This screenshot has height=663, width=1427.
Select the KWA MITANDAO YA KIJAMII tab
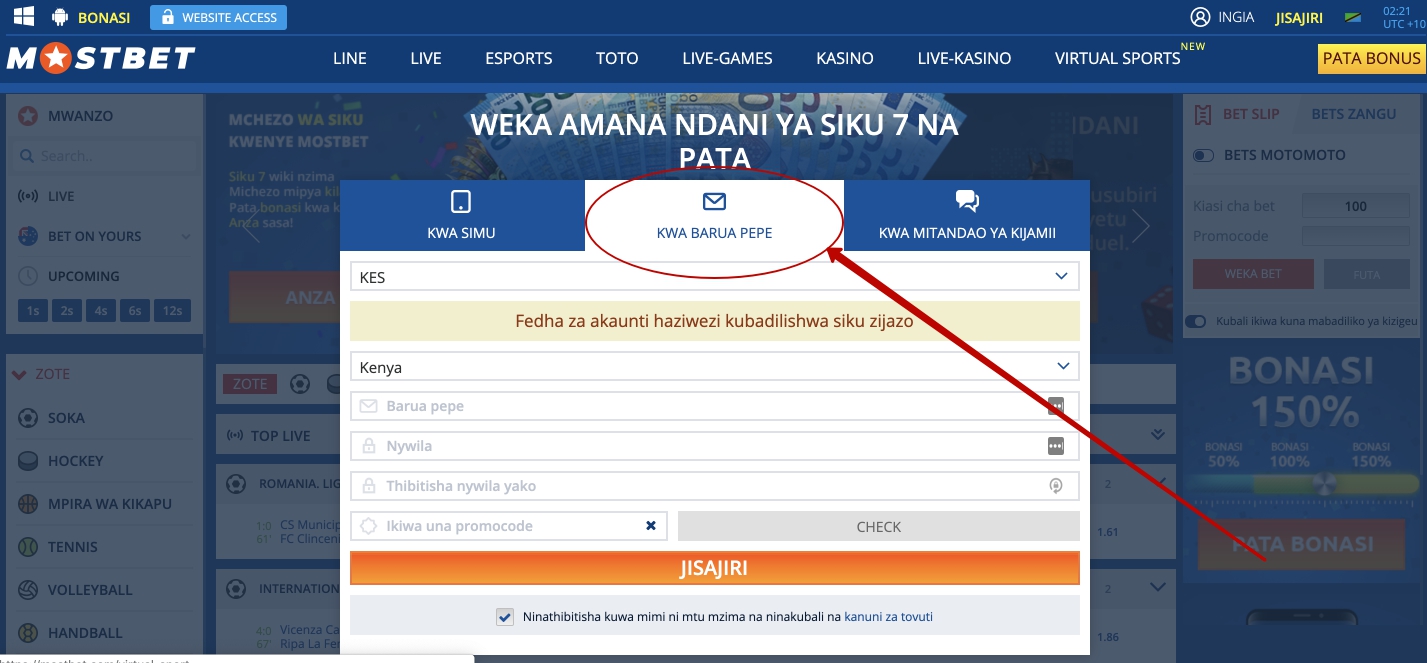pyautogui.click(x=967, y=216)
